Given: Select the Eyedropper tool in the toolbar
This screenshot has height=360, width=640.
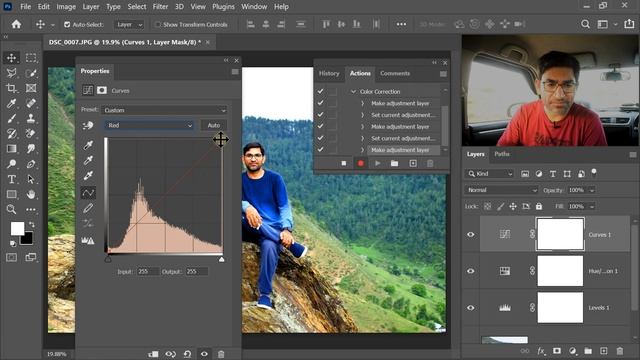Looking at the screenshot, I should pyautogui.click(x=11, y=103).
